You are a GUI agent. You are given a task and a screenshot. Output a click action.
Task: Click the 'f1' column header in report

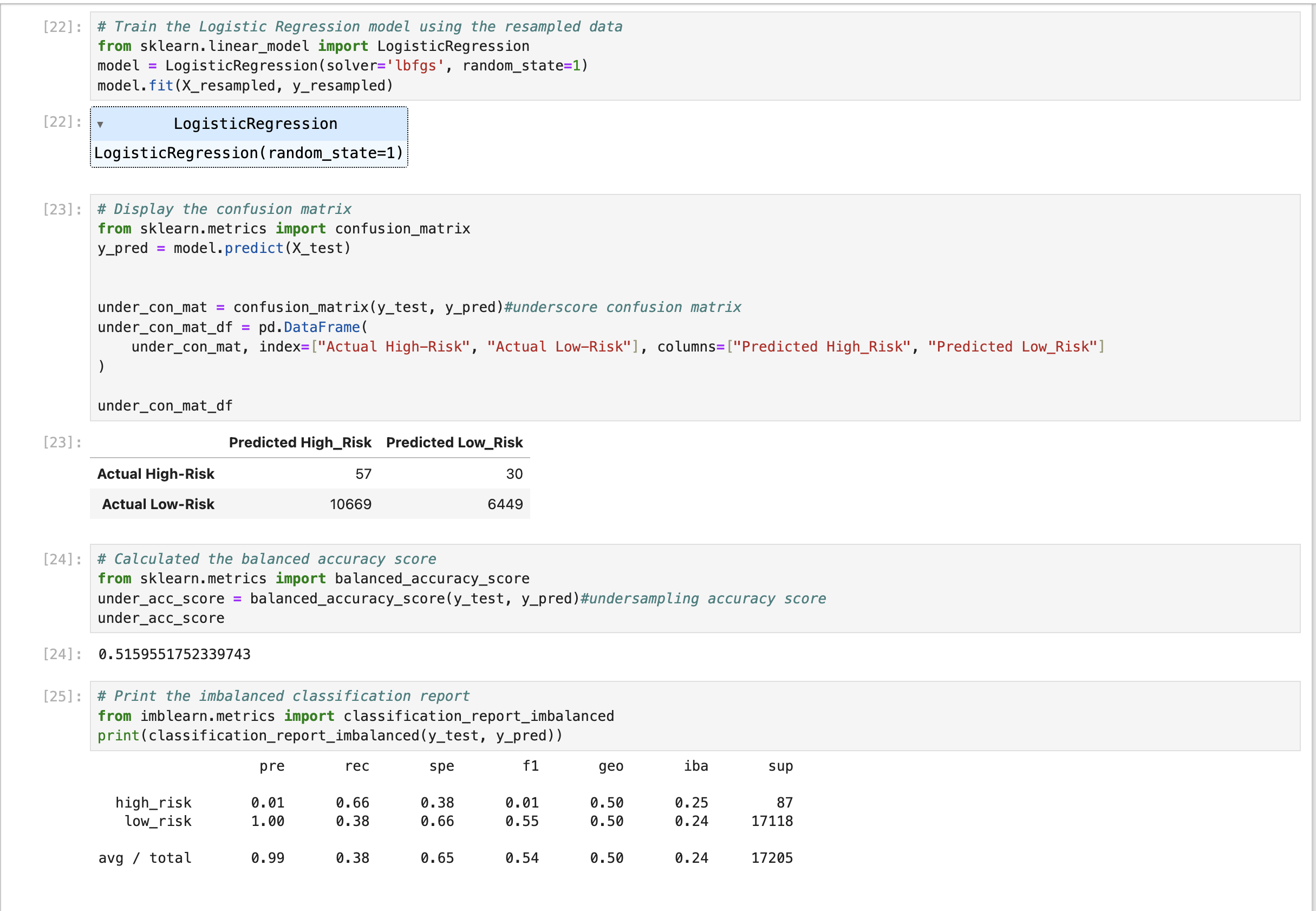coord(531,766)
